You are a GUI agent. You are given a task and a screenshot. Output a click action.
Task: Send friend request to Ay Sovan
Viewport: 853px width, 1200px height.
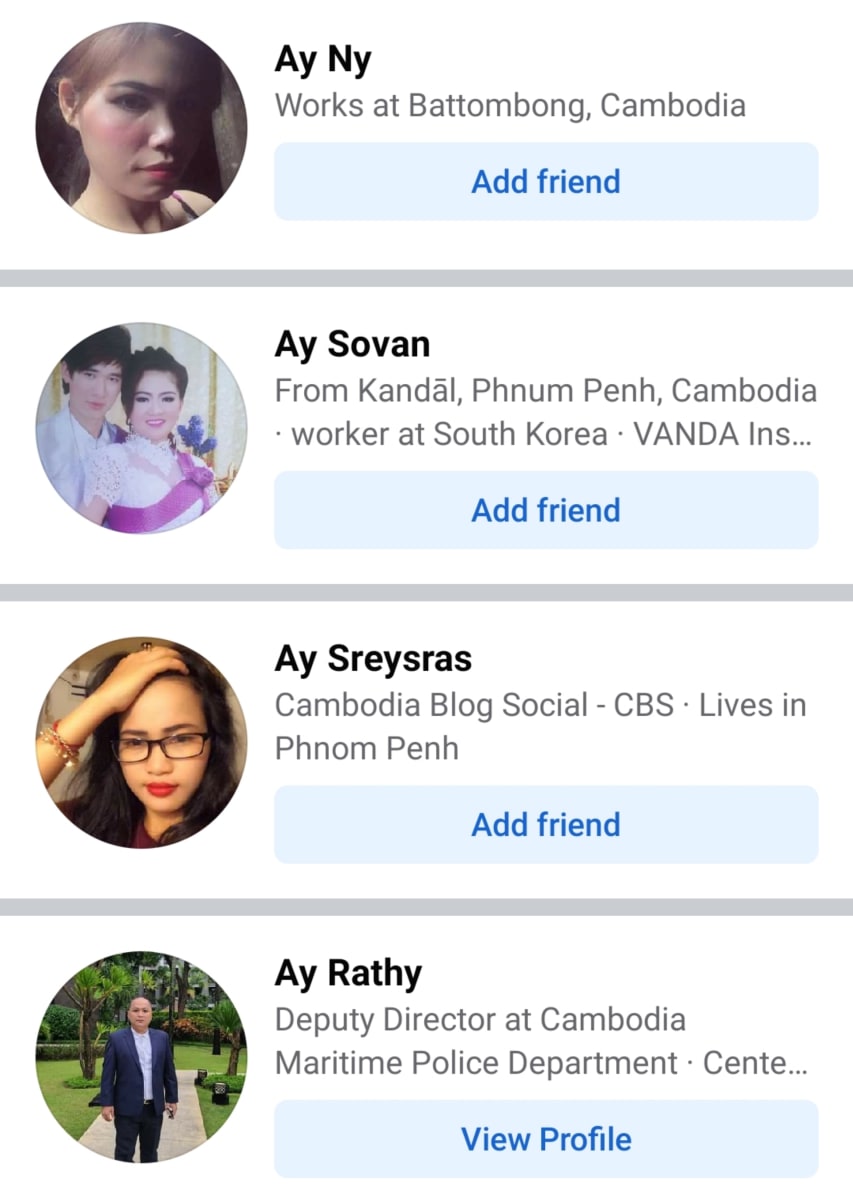(x=546, y=510)
